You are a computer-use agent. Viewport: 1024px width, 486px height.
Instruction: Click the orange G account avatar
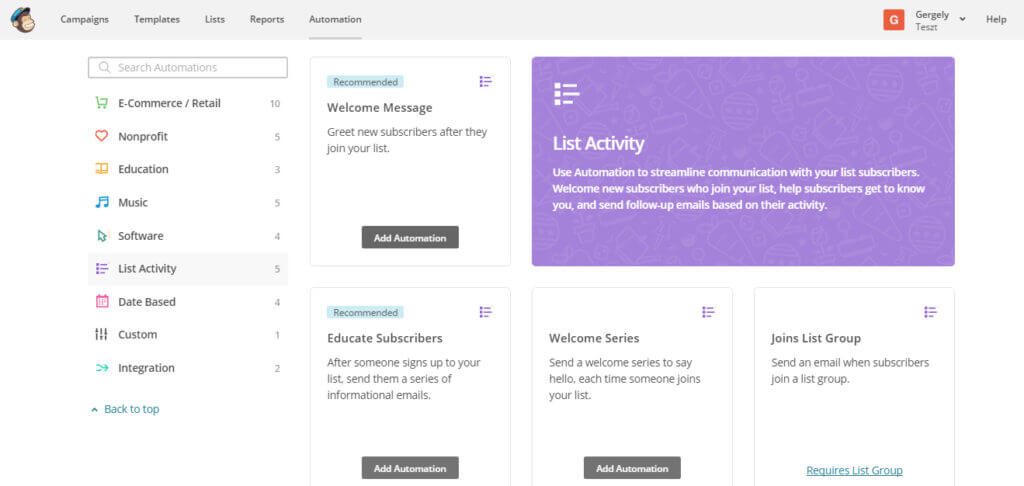(x=893, y=20)
